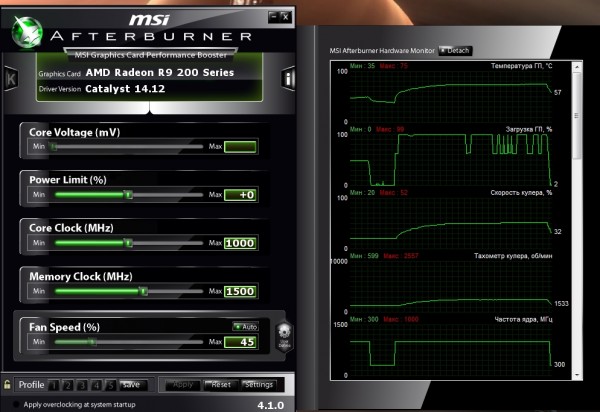
Task: Select profile slot 4
Action: [96, 385]
